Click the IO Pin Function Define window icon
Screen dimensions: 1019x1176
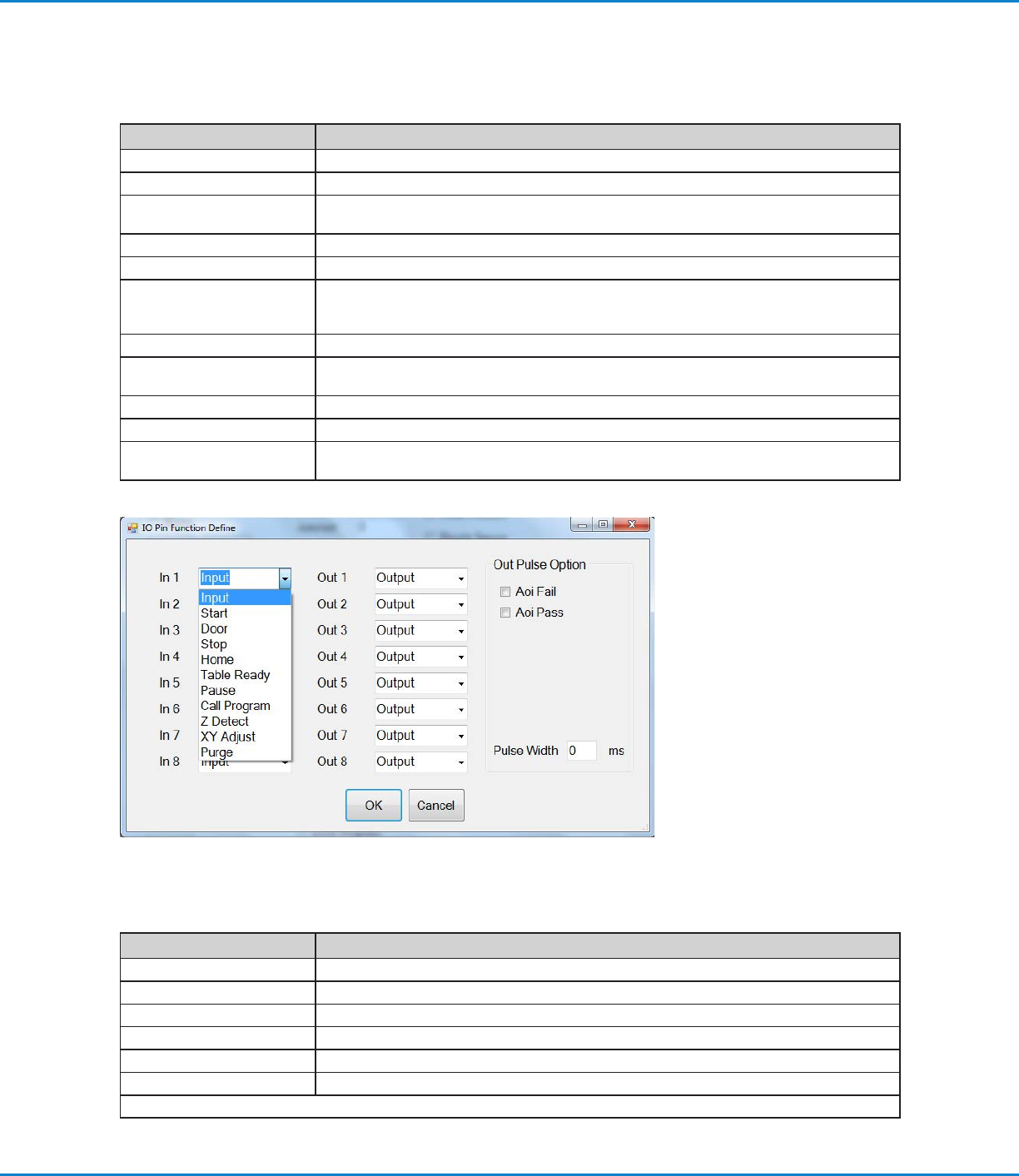click(133, 528)
